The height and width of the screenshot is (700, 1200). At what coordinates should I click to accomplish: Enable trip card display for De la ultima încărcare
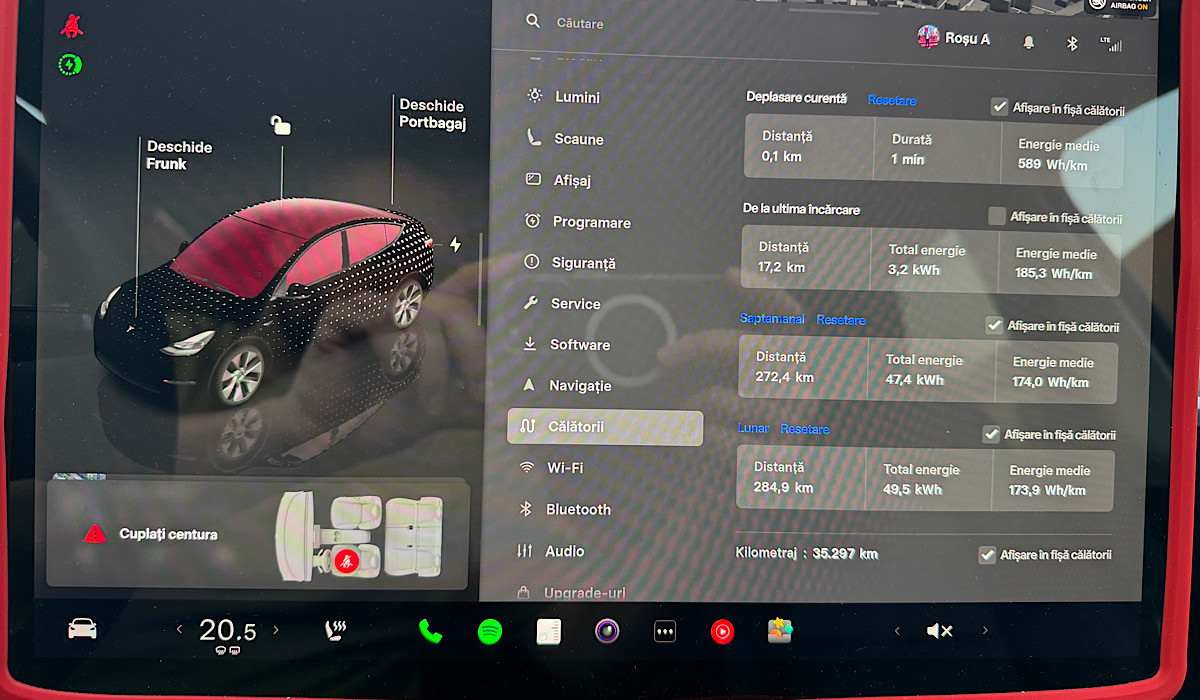(x=996, y=216)
